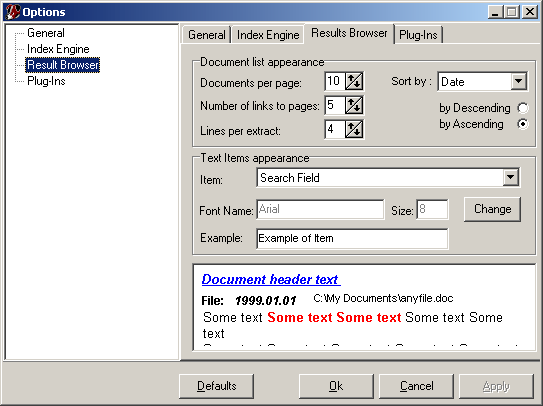Select the by Descending radio button
Viewport: 543px width, 406px height.
523,108
